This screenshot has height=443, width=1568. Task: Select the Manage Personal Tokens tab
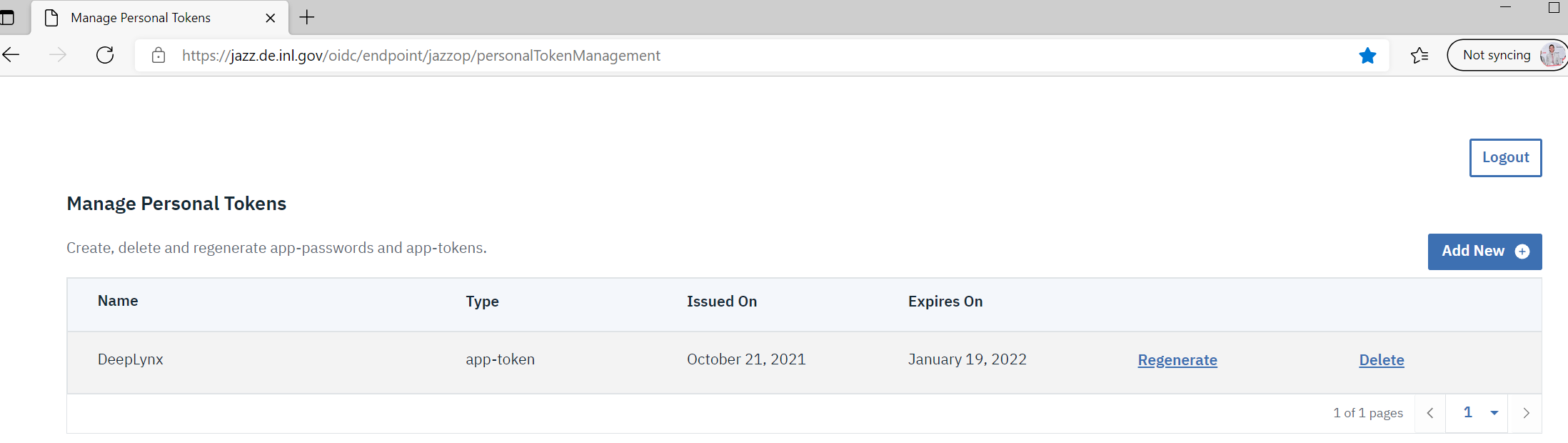pyautogui.click(x=141, y=18)
